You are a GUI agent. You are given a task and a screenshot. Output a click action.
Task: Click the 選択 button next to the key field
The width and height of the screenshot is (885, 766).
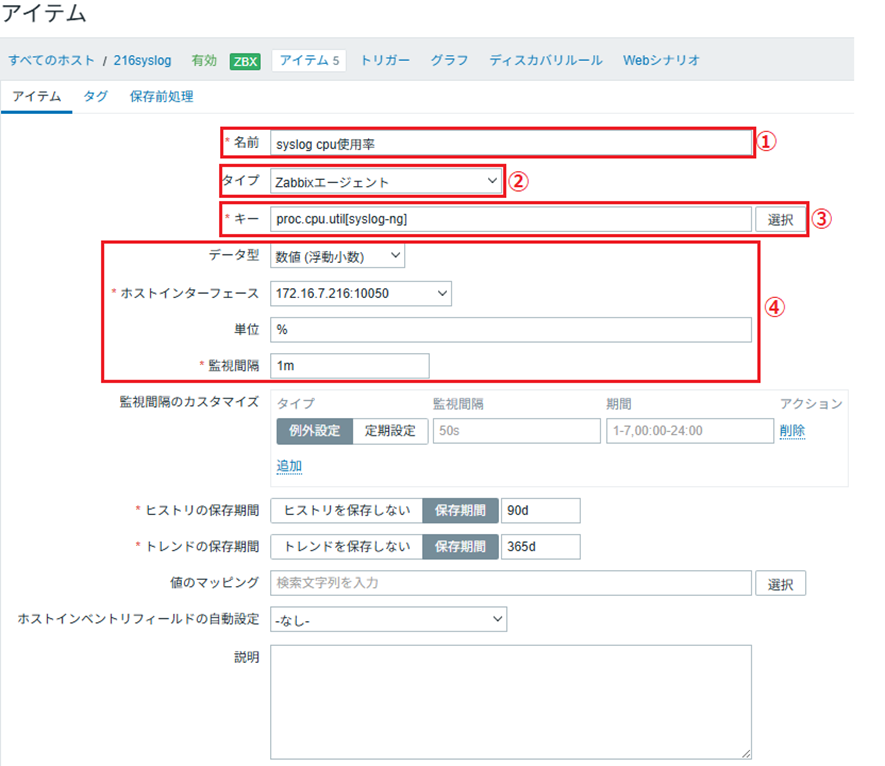781,219
